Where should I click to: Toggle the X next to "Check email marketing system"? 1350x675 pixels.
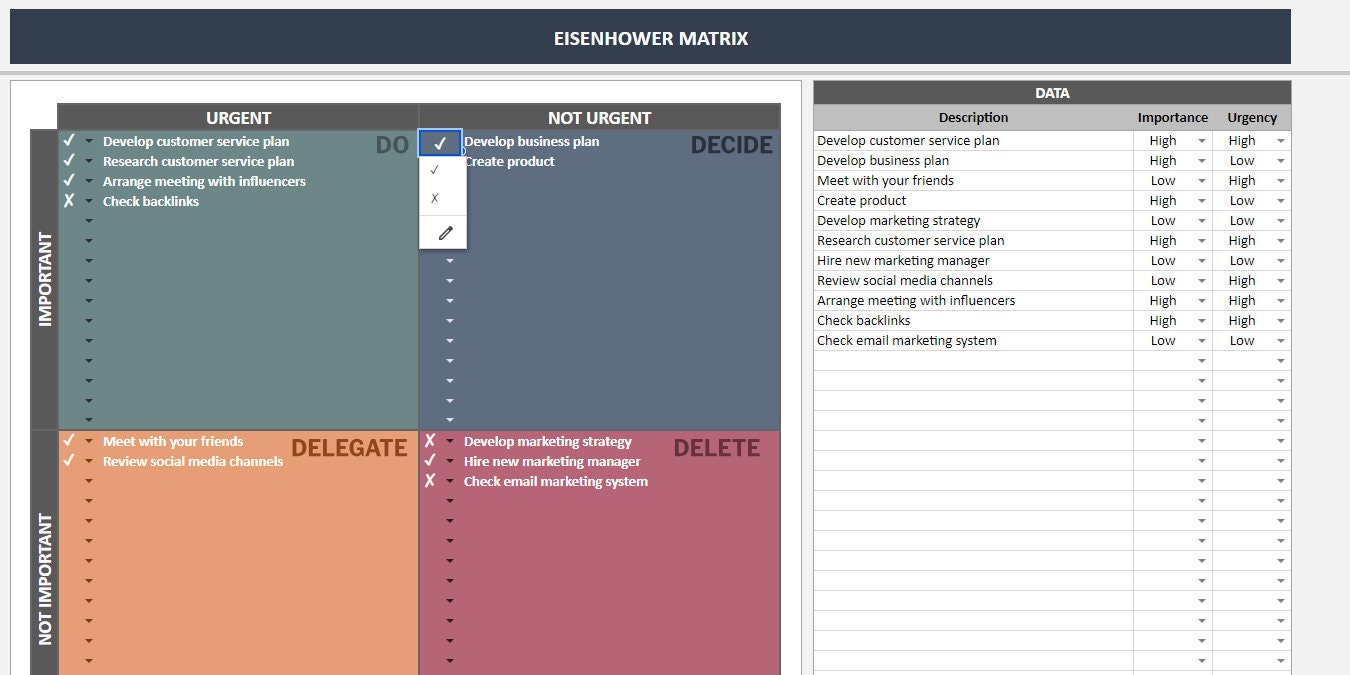point(430,481)
